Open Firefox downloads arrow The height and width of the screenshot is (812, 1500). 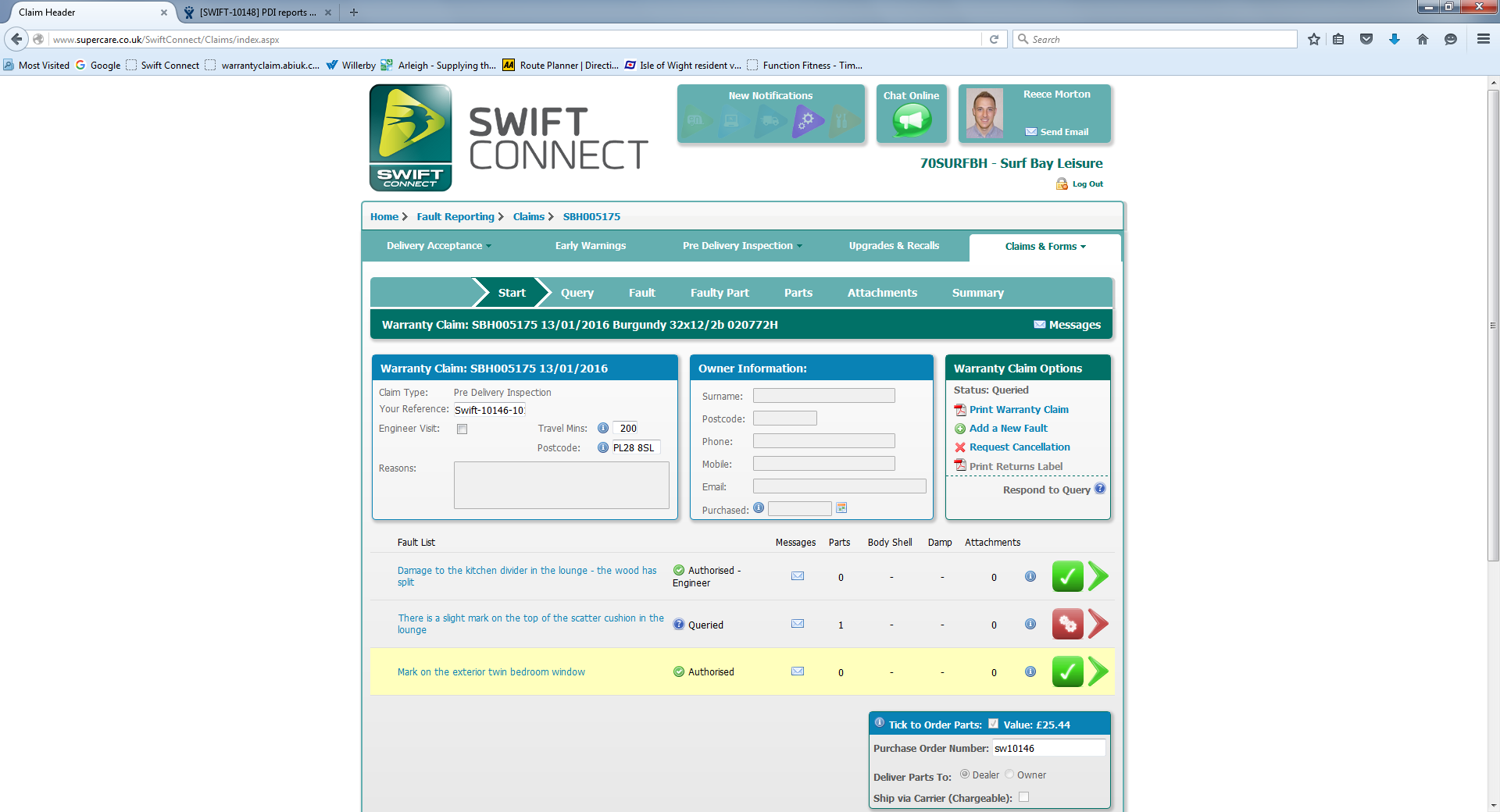[x=1395, y=39]
